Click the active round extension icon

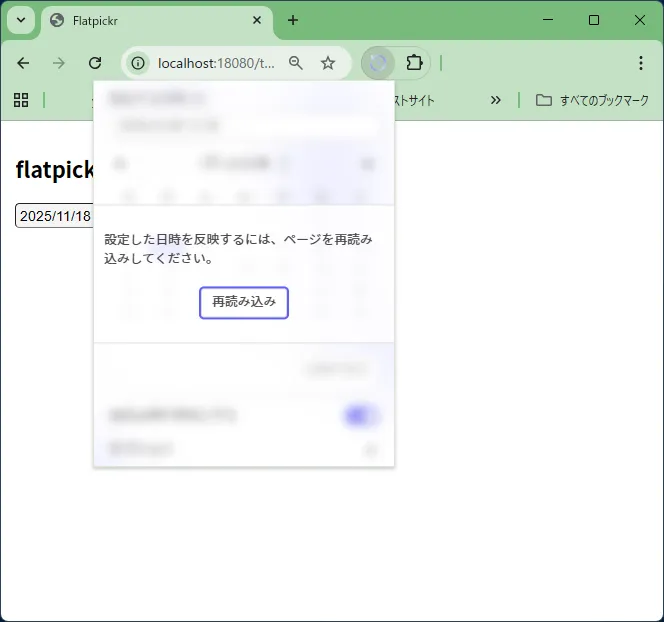[378, 63]
